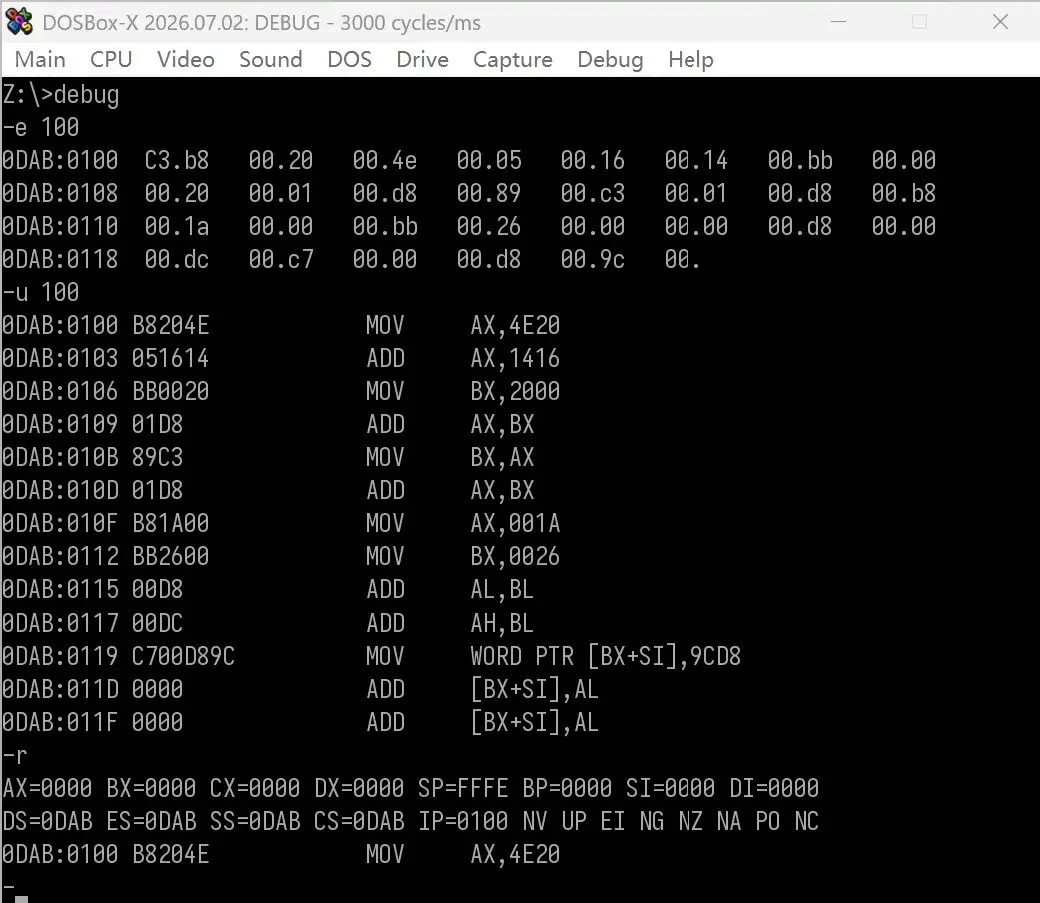The image size is (1040, 903).
Task: Click the address '0DAB:0109'
Action: pos(60,425)
